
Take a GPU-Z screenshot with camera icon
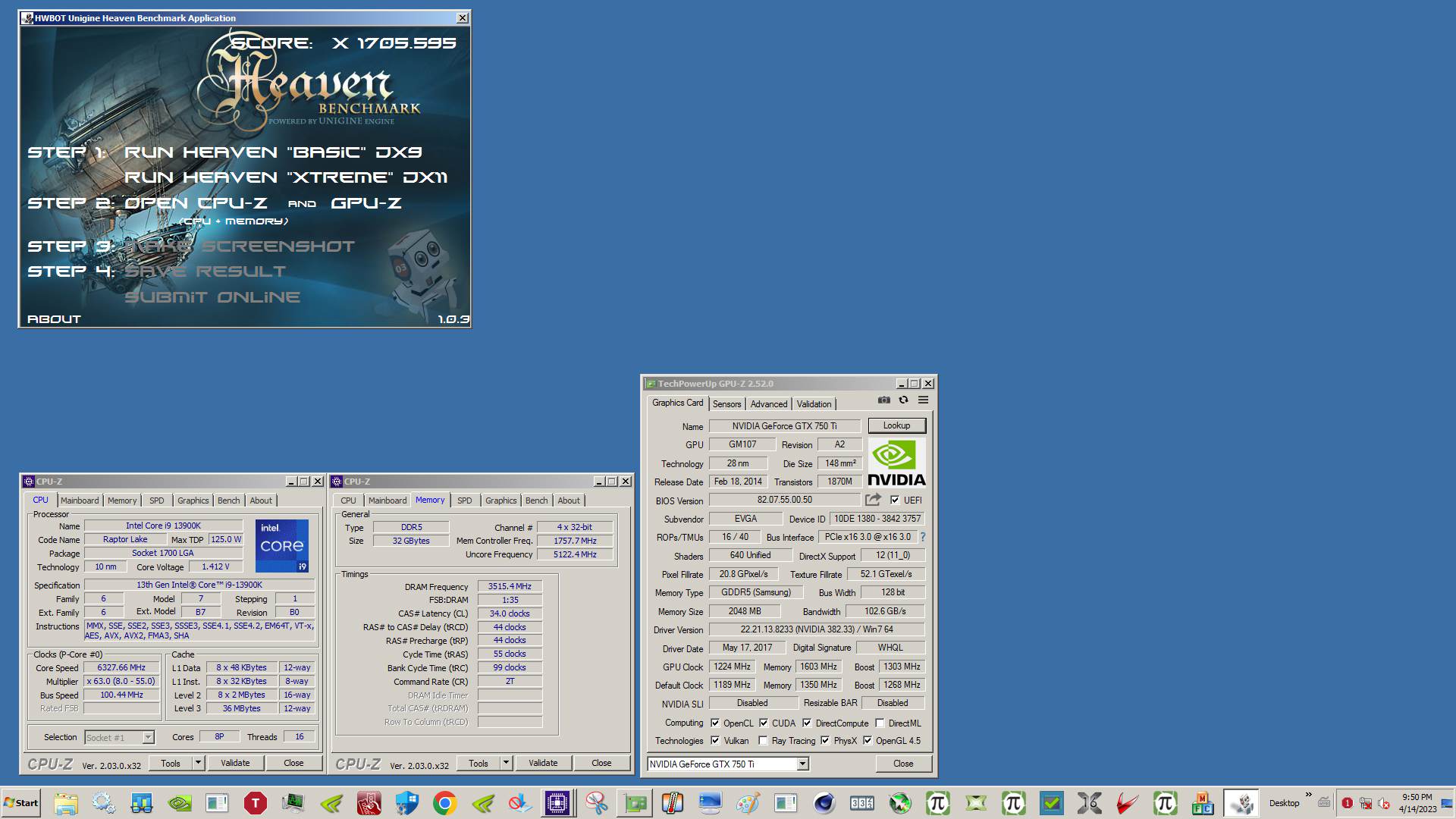tap(883, 400)
